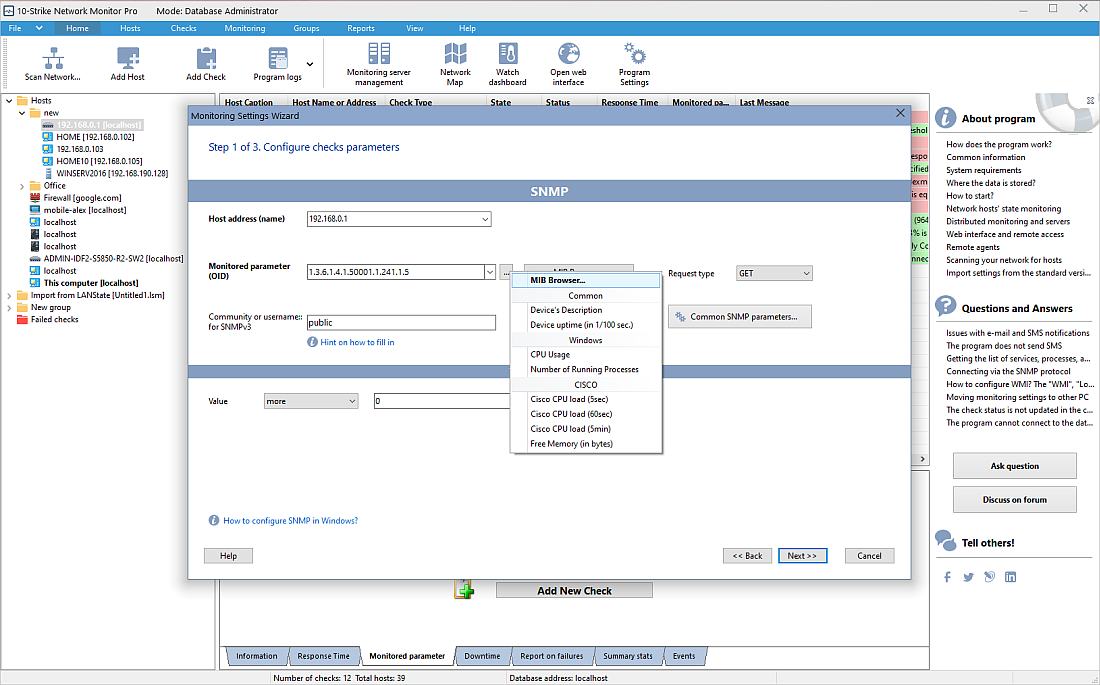Expand the Office folder node
The width and height of the screenshot is (1100, 685).
tap(22, 186)
